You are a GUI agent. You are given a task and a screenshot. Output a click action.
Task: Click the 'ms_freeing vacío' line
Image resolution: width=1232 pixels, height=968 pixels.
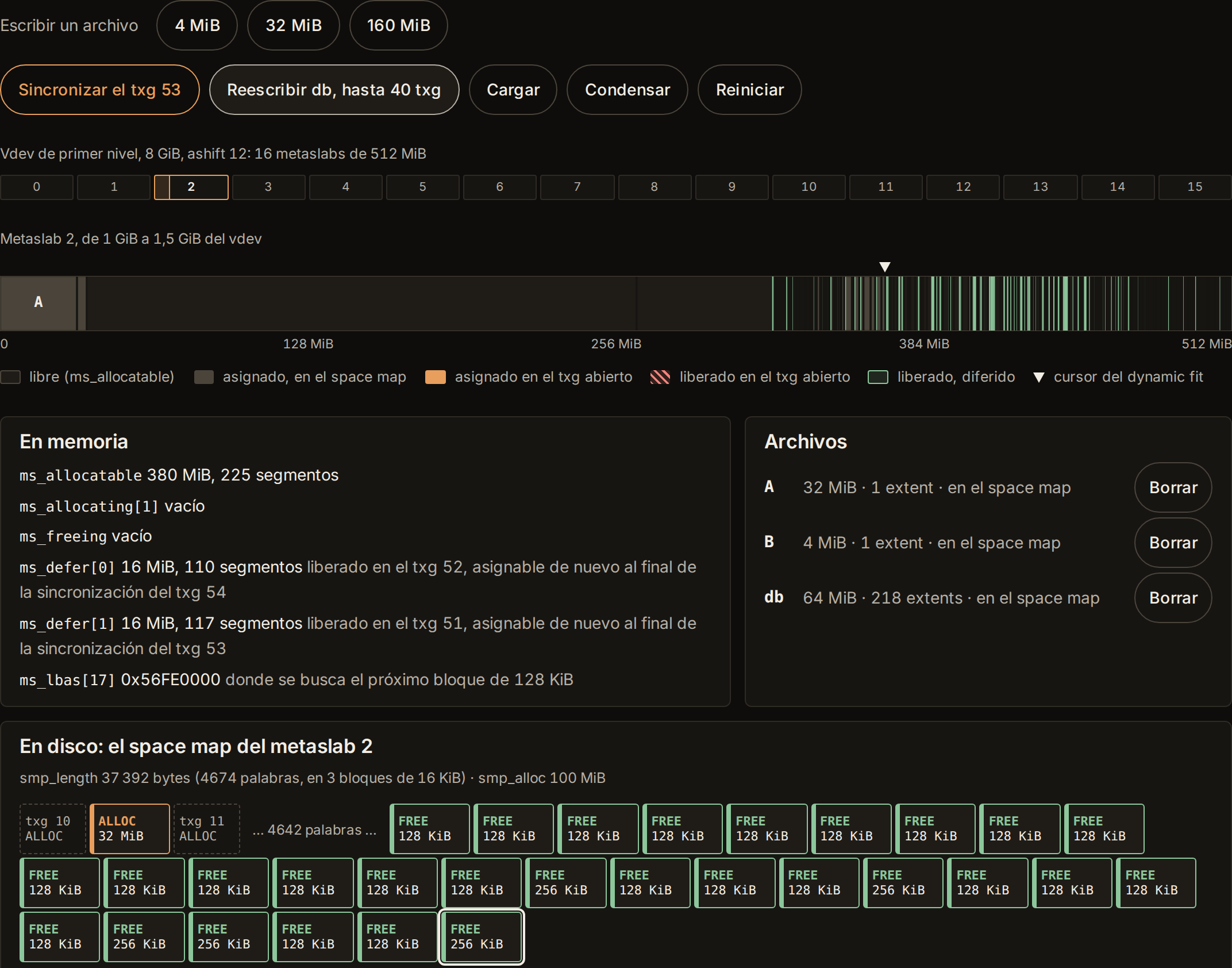(x=86, y=536)
